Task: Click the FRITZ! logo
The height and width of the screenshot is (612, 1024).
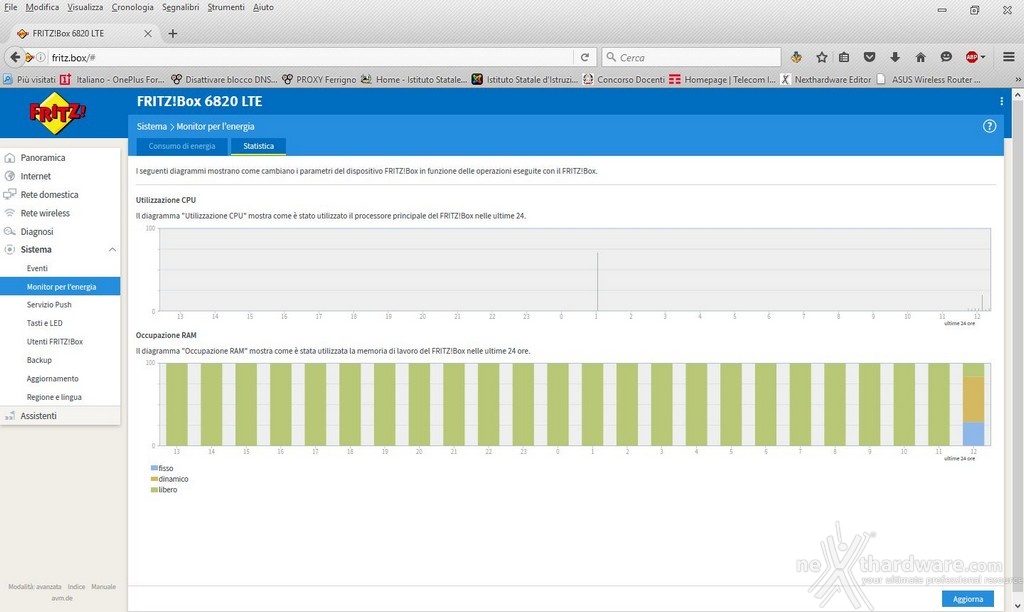Action: [57, 113]
